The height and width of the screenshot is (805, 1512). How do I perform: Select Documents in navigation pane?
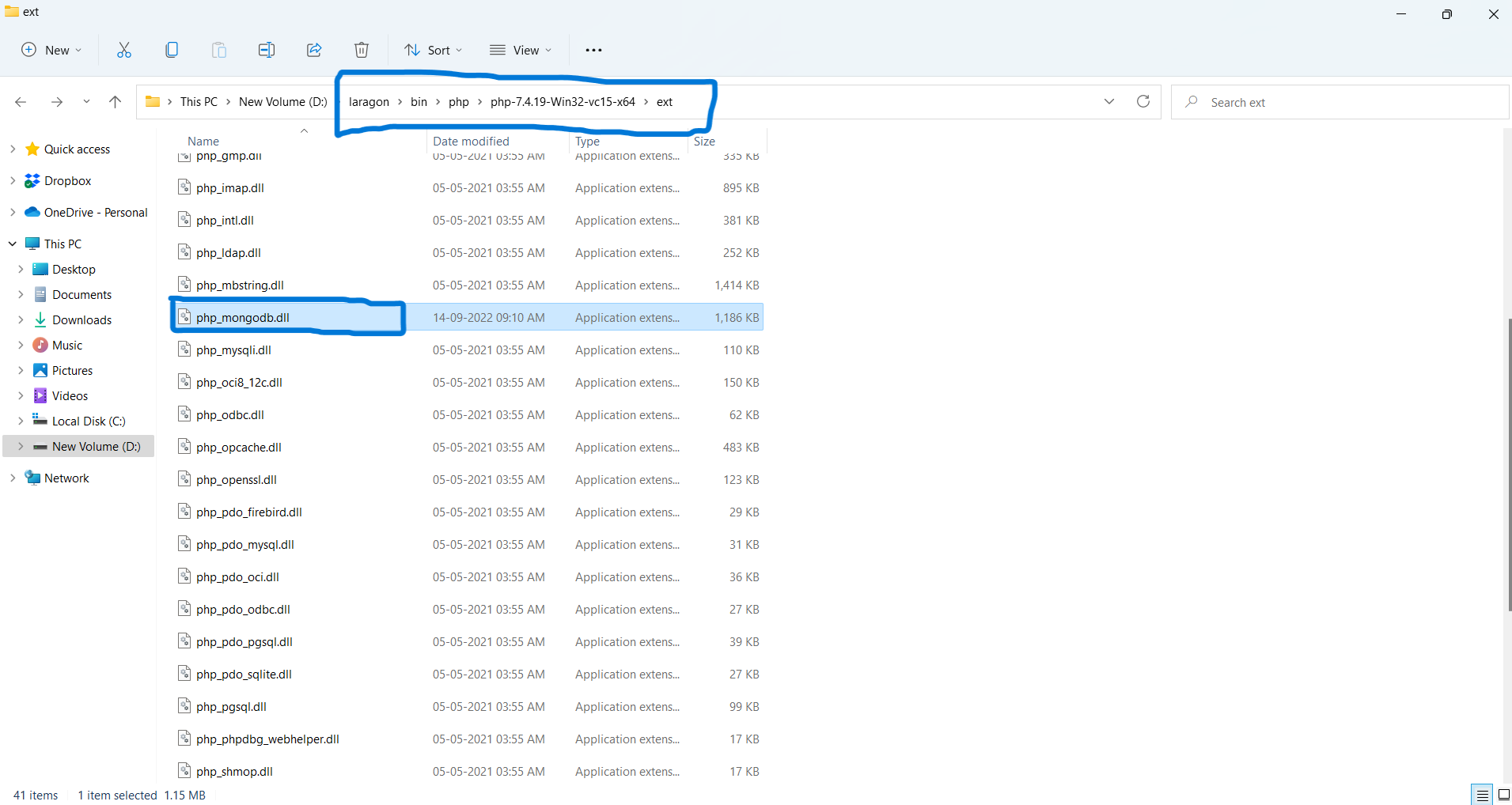81,294
